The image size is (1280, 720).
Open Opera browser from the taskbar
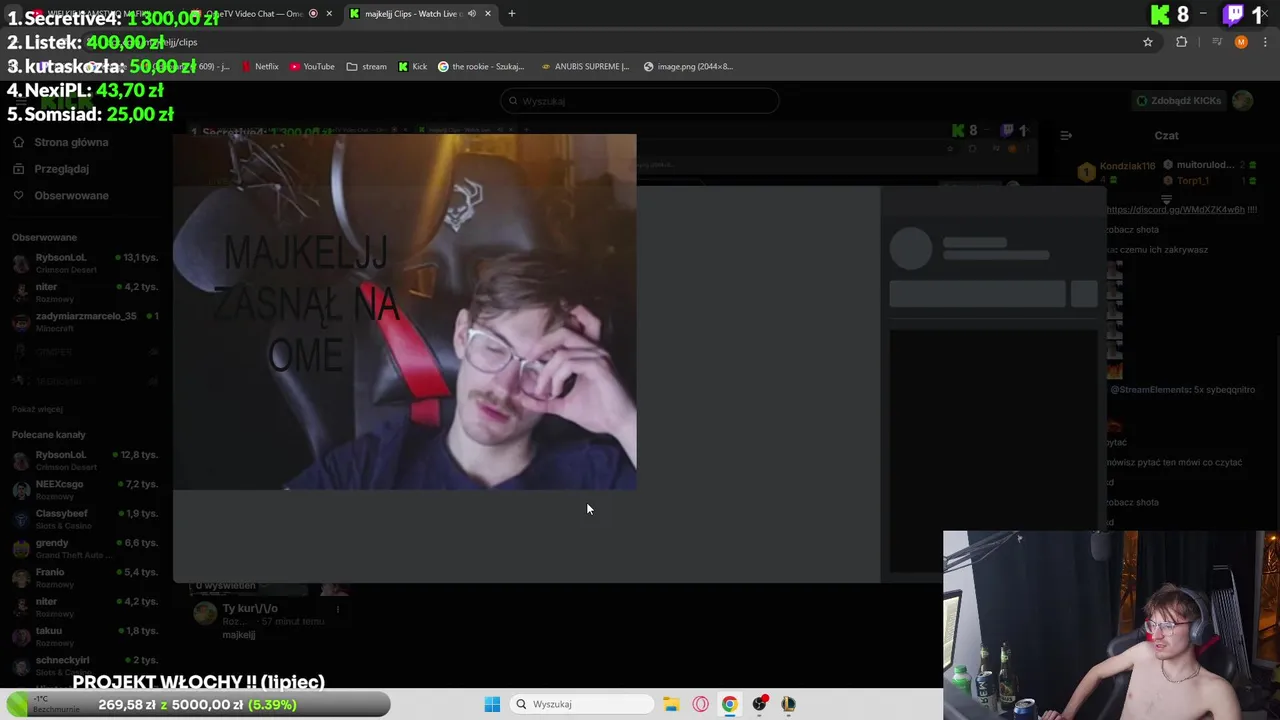[x=700, y=704]
